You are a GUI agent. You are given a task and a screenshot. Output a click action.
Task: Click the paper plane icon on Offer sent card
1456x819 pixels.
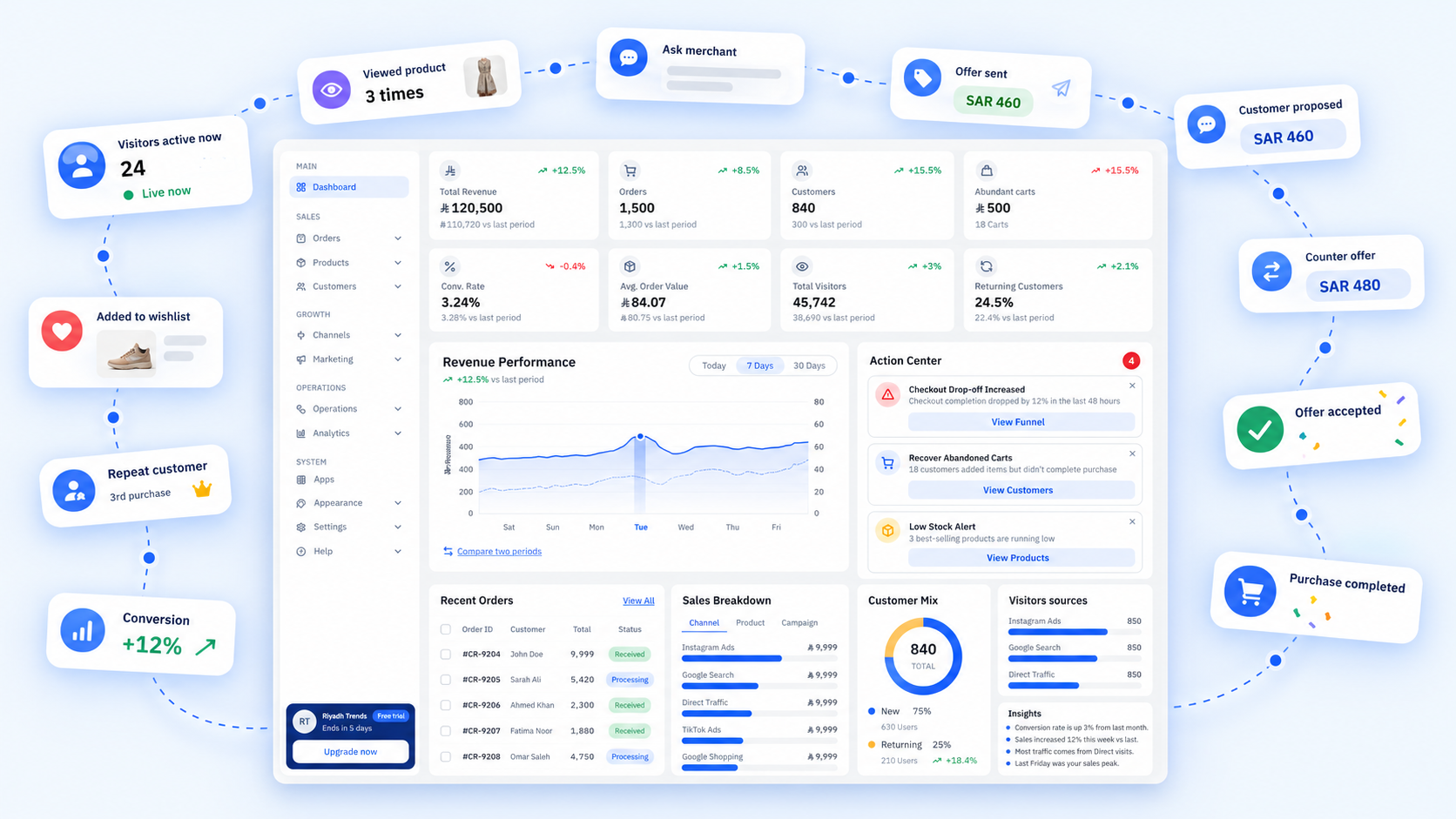(x=1061, y=88)
